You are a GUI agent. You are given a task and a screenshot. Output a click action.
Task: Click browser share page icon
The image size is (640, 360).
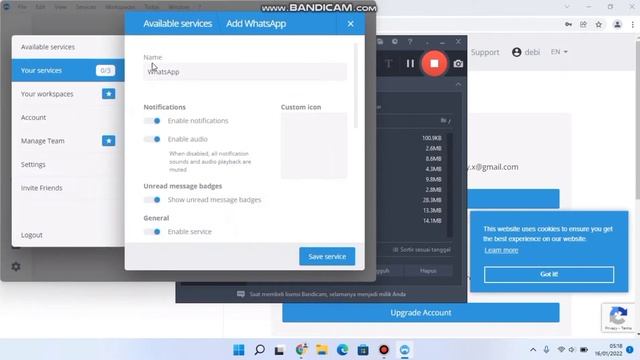coord(583,24)
